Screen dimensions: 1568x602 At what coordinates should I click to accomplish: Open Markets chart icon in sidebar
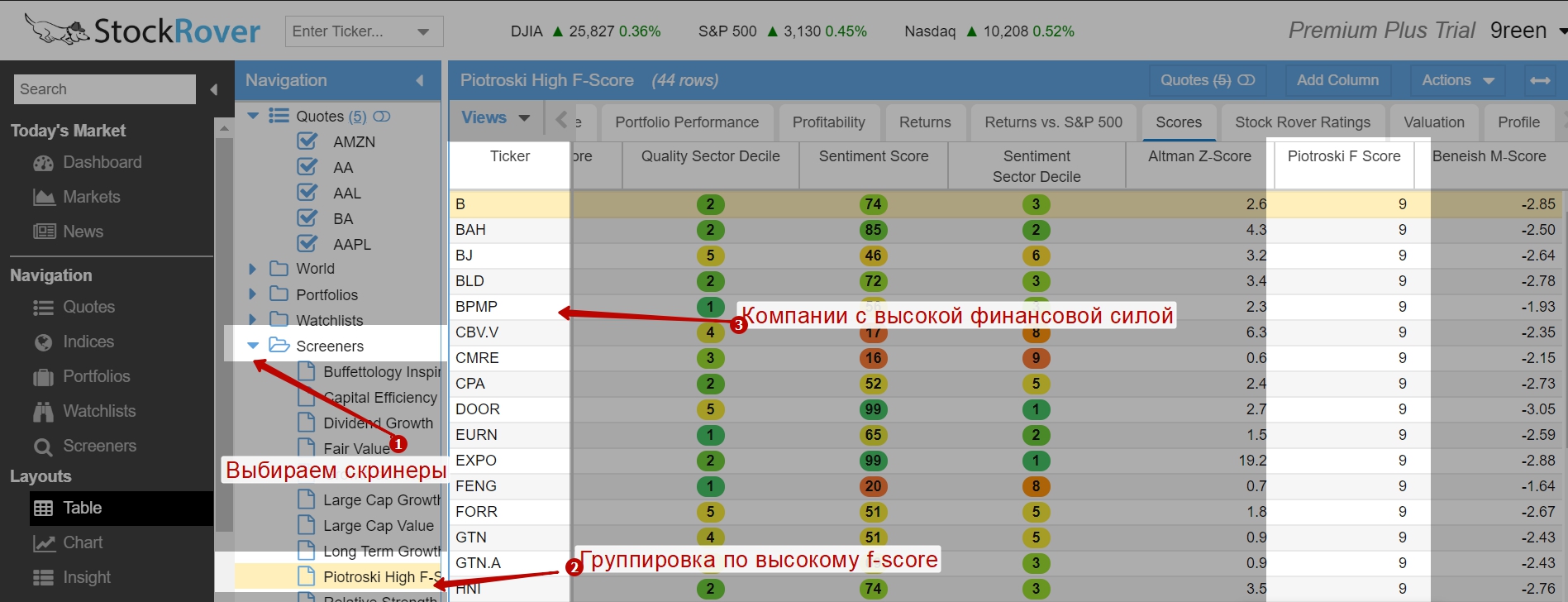[x=43, y=198]
